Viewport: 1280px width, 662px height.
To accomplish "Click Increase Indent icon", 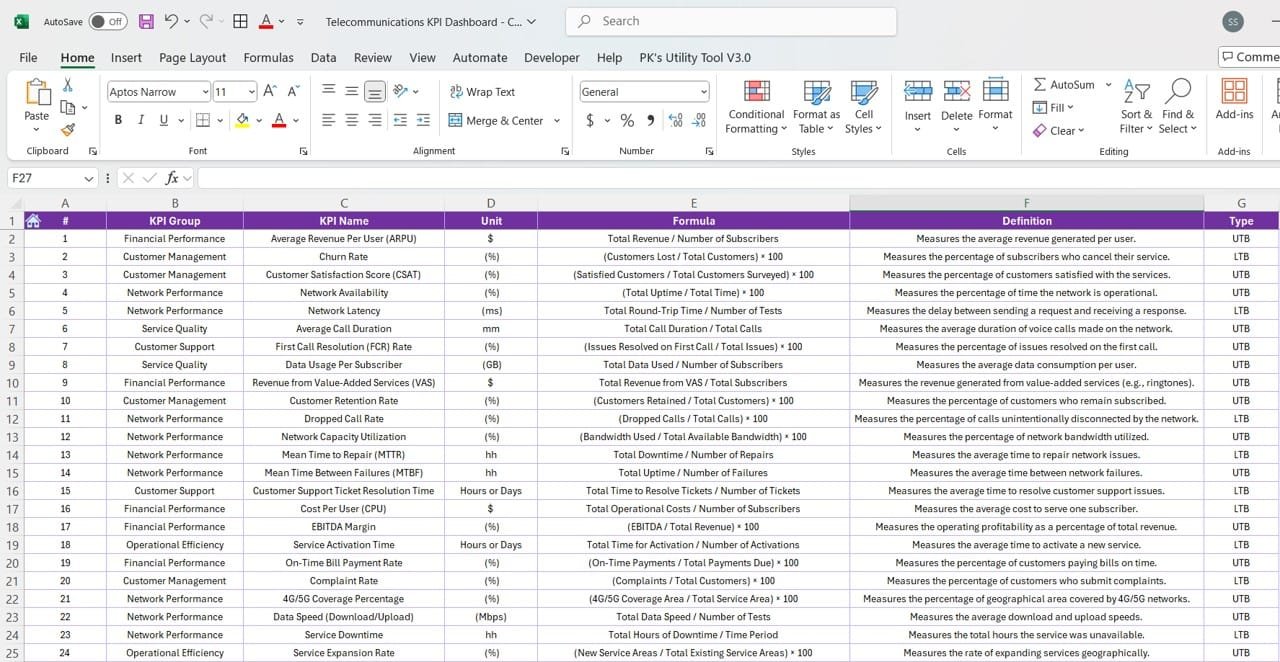I will click(x=423, y=120).
